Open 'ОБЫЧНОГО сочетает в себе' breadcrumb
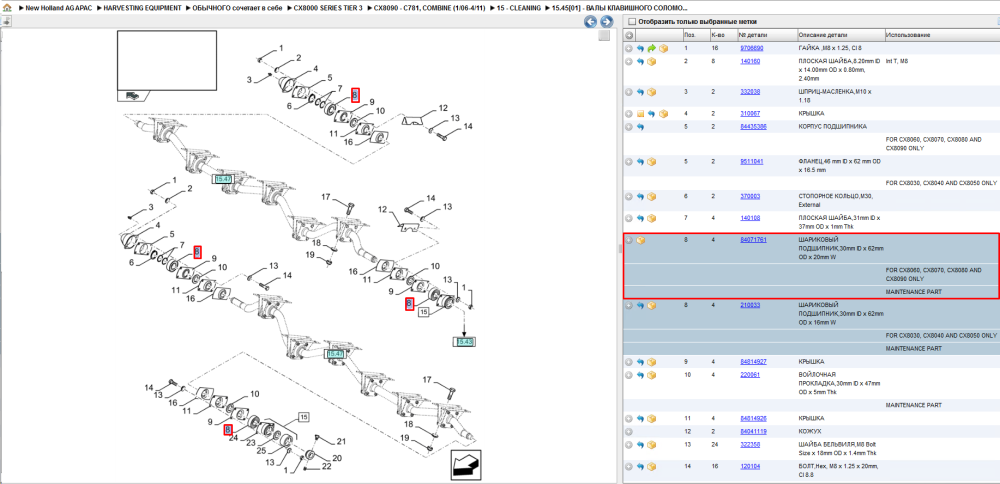1000x484 pixels. pyautogui.click(x=237, y=8)
